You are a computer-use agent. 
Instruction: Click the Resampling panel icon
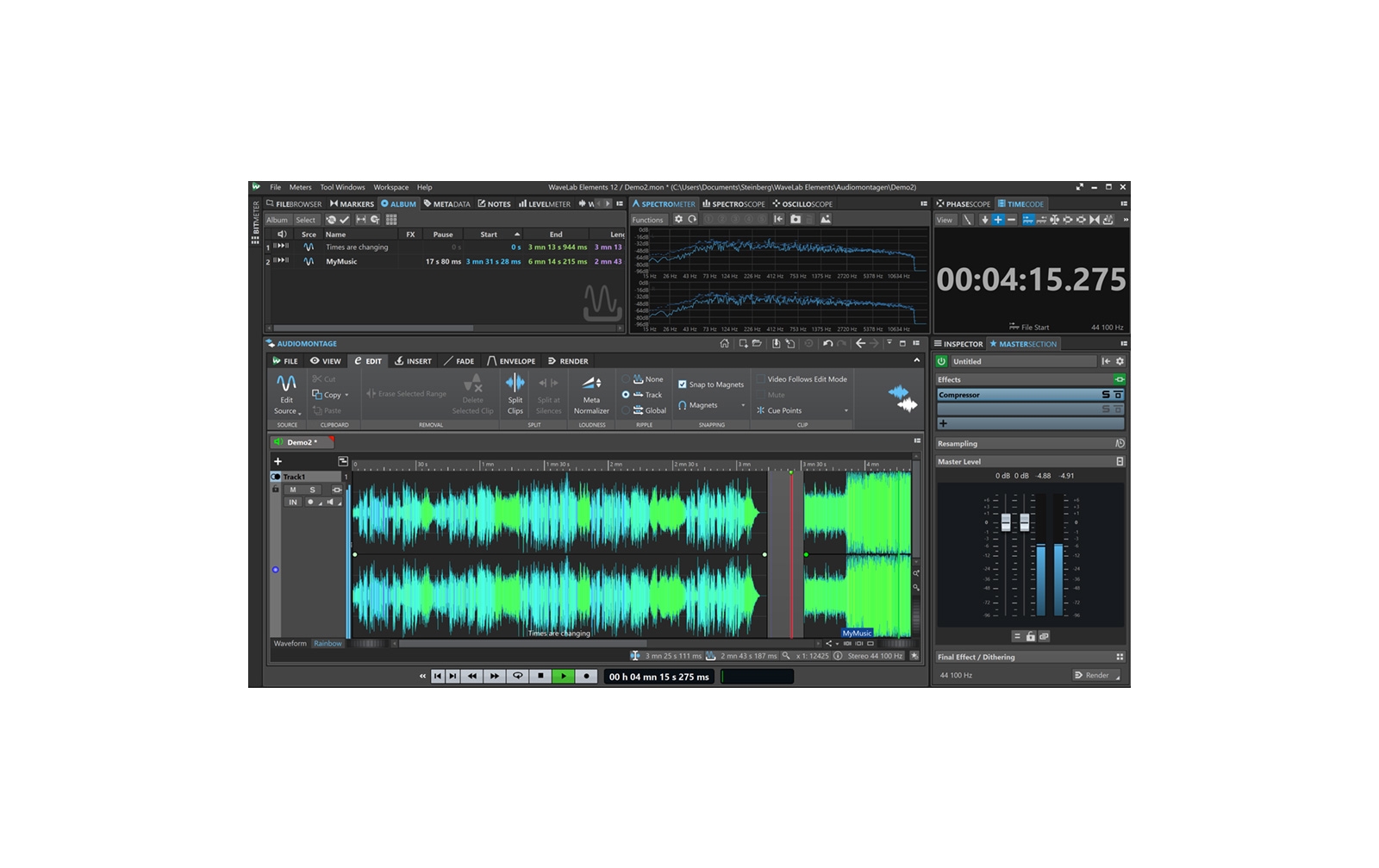point(1120,444)
